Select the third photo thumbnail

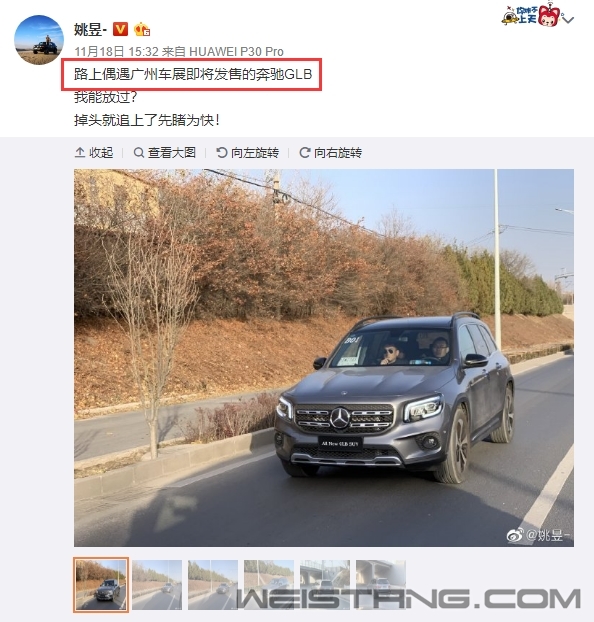213,585
